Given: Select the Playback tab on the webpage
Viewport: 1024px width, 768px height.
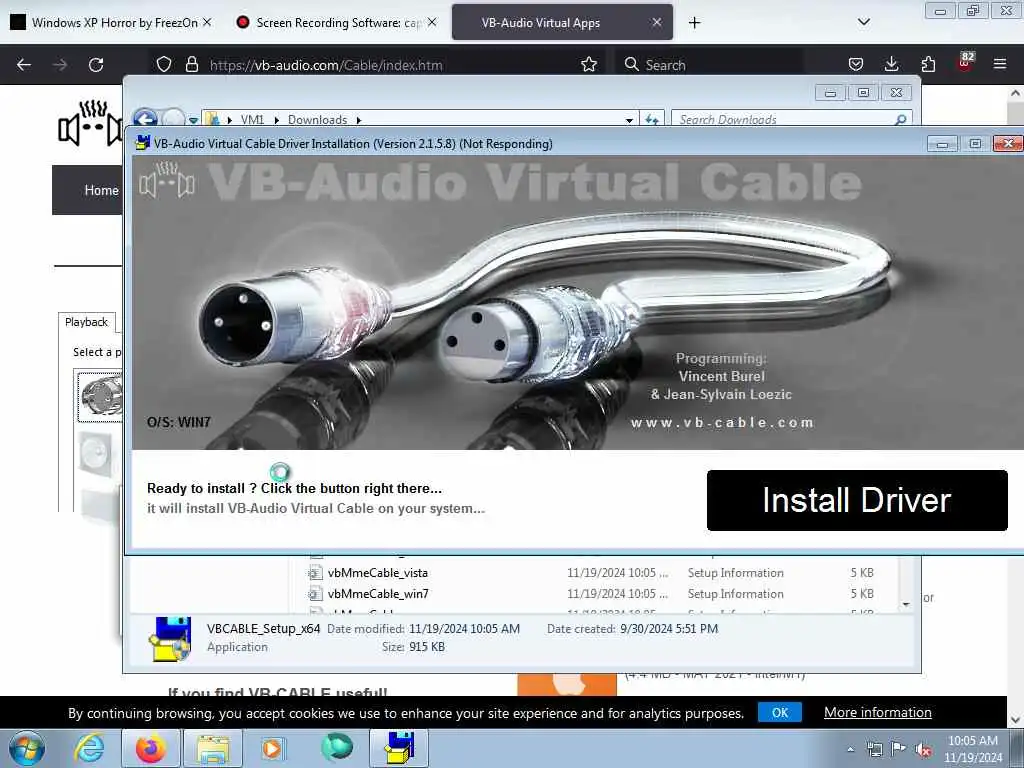Looking at the screenshot, I should click(86, 322).
